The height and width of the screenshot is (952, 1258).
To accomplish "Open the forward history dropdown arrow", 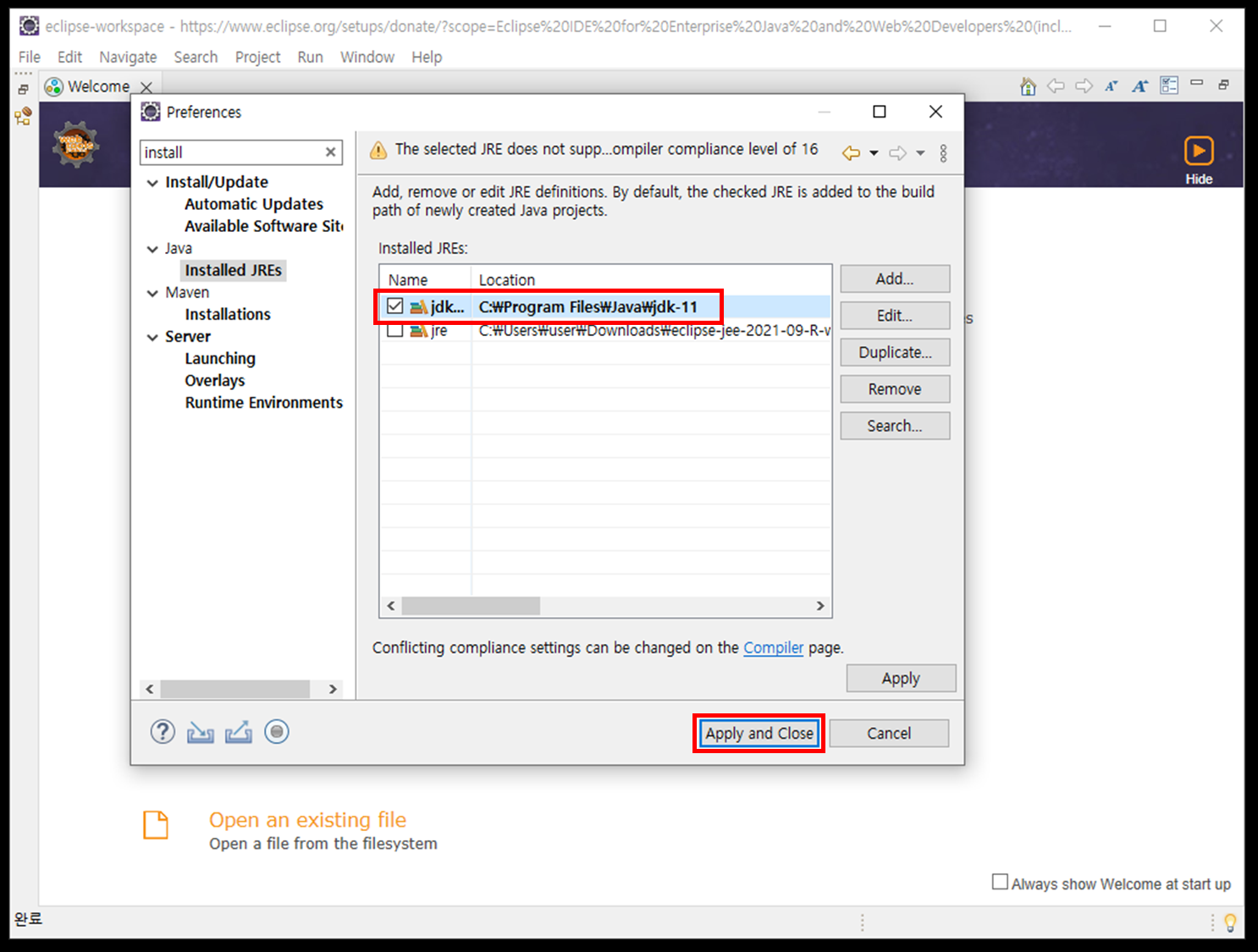I will 920,153.
